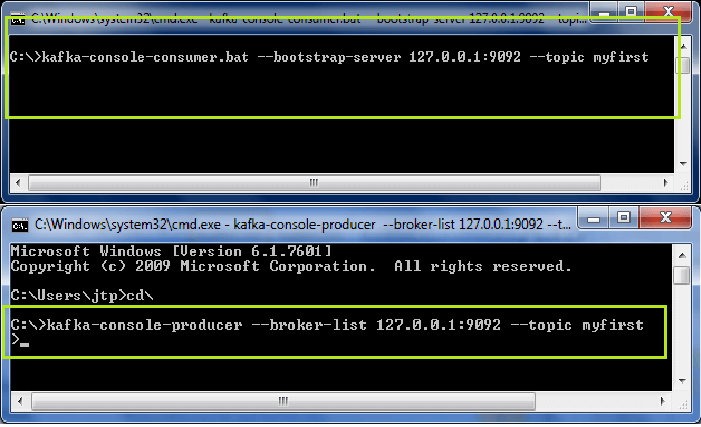Click the left arrow on producer window's horizontal scrollbar
This screenshot has width=701, height=427.
tap(17, 400)
